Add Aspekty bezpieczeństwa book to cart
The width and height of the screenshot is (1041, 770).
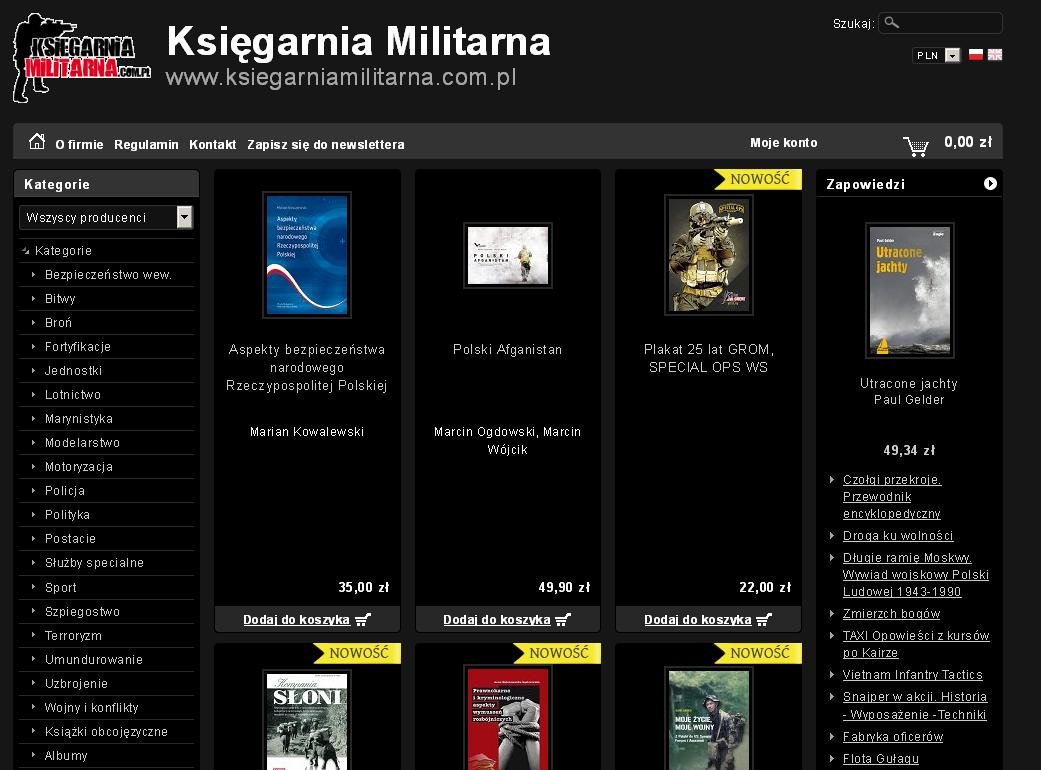click(296, 619)
